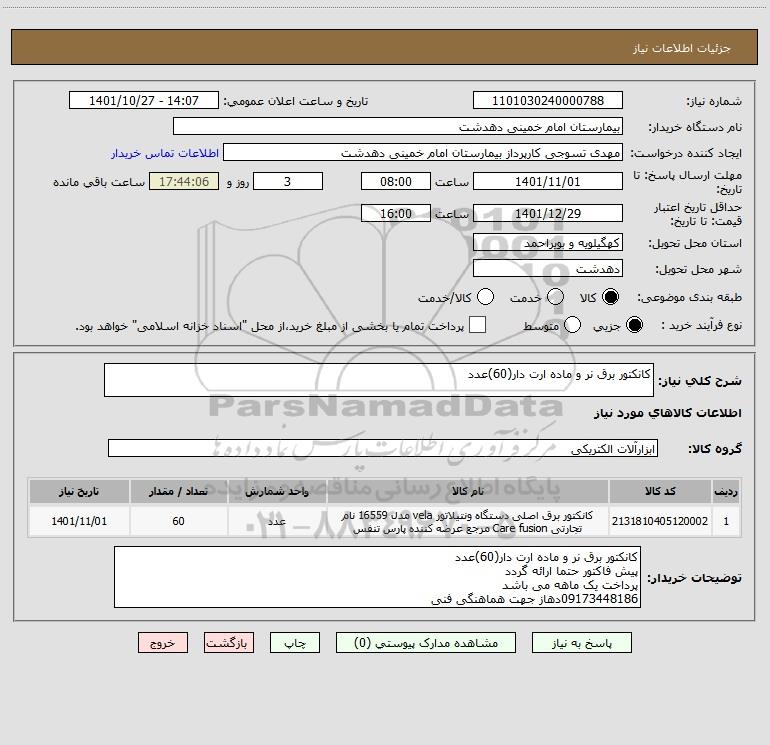Click the نوع فرآیند خرید label
The width and height of the screenshot is (770, 745).
click(x=702, y=325)
